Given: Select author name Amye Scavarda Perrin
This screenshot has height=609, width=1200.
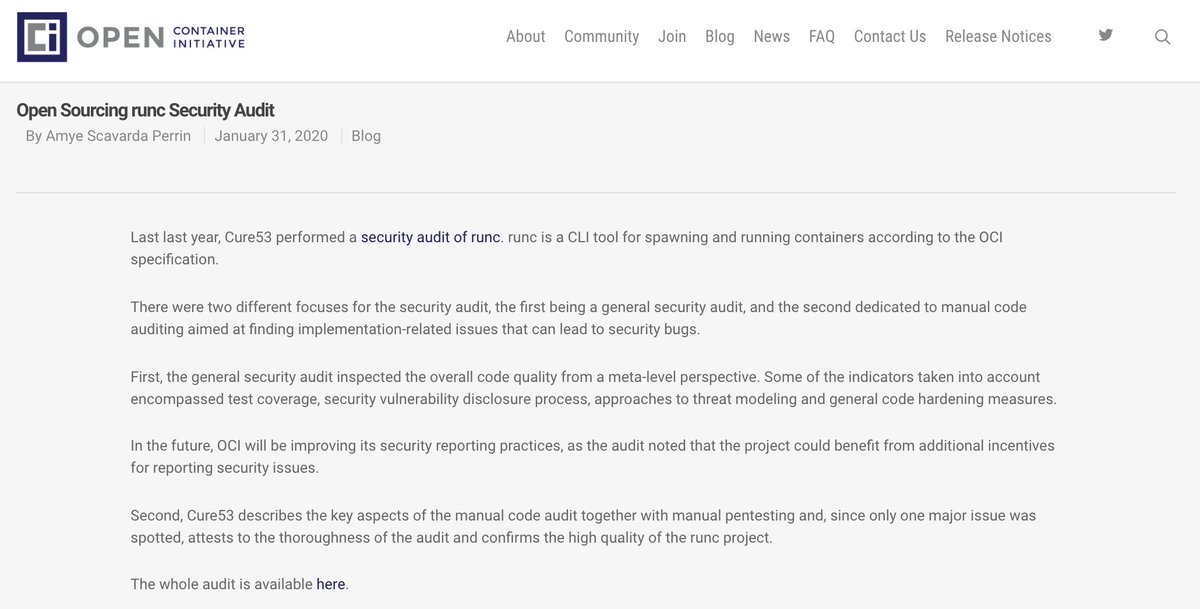Looking at the screenshot, I should point(118,136).
